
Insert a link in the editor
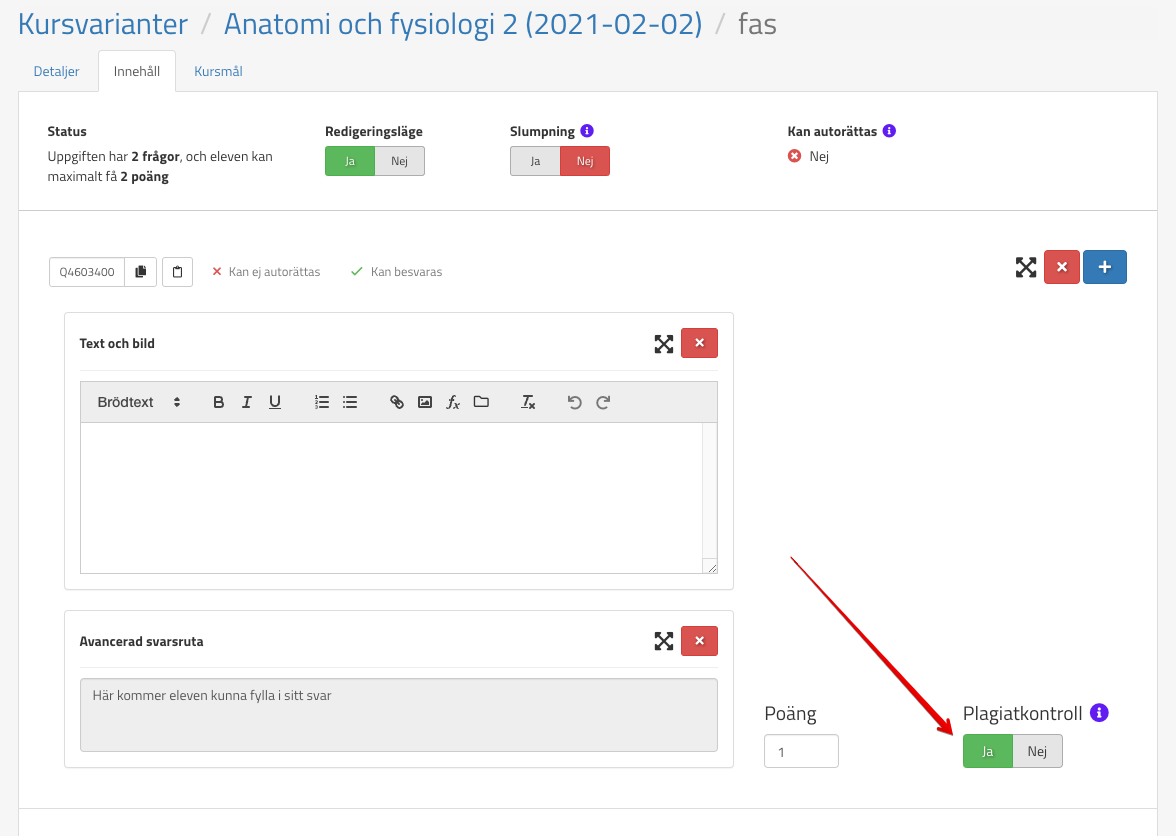tap(397, 402)
